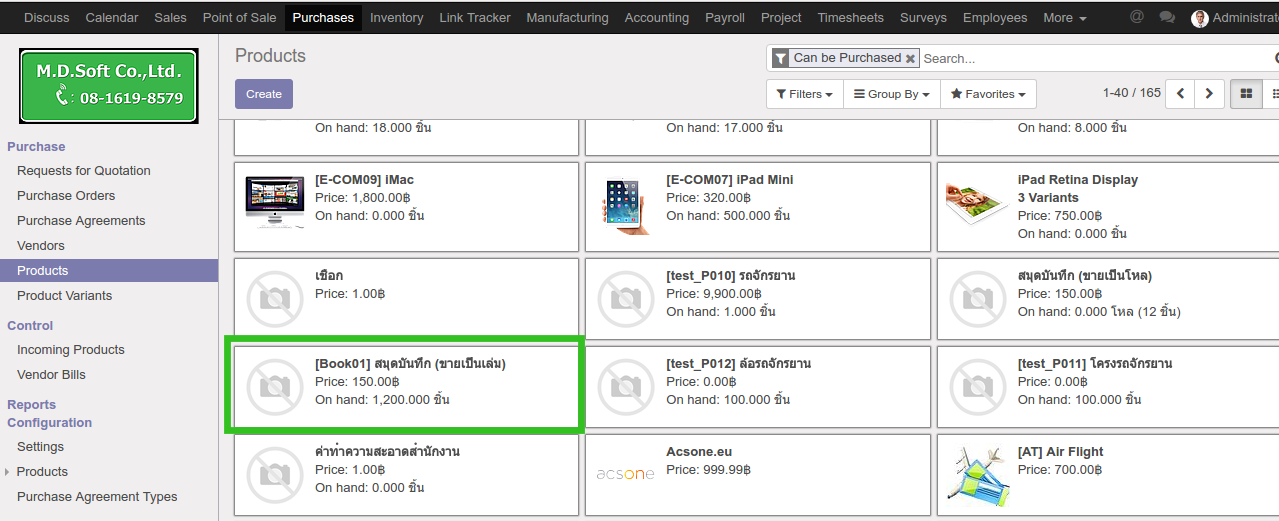
Task: Click the Administrator avatar picture
Action: (x=1199, y=18)
